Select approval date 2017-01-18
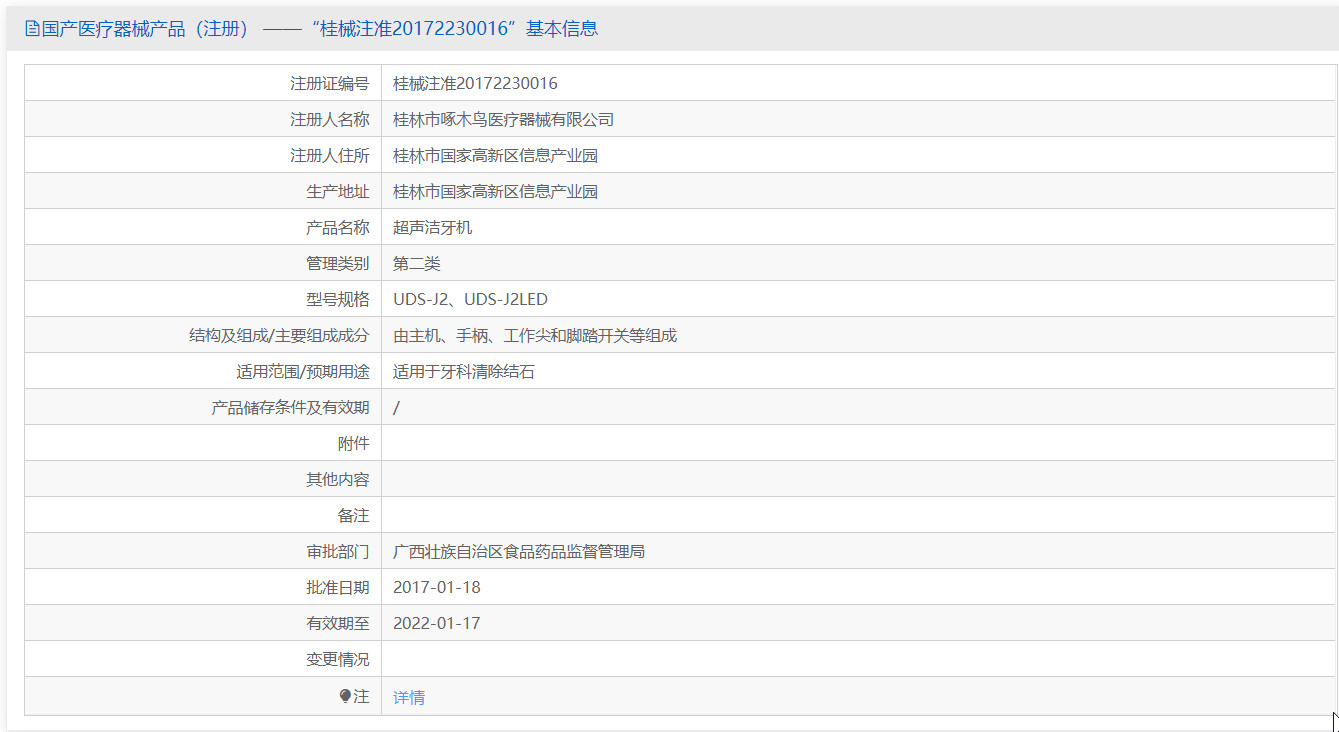Image resolution: width=1339 pixels, height=732 pixels. click(x=437, y=587)
